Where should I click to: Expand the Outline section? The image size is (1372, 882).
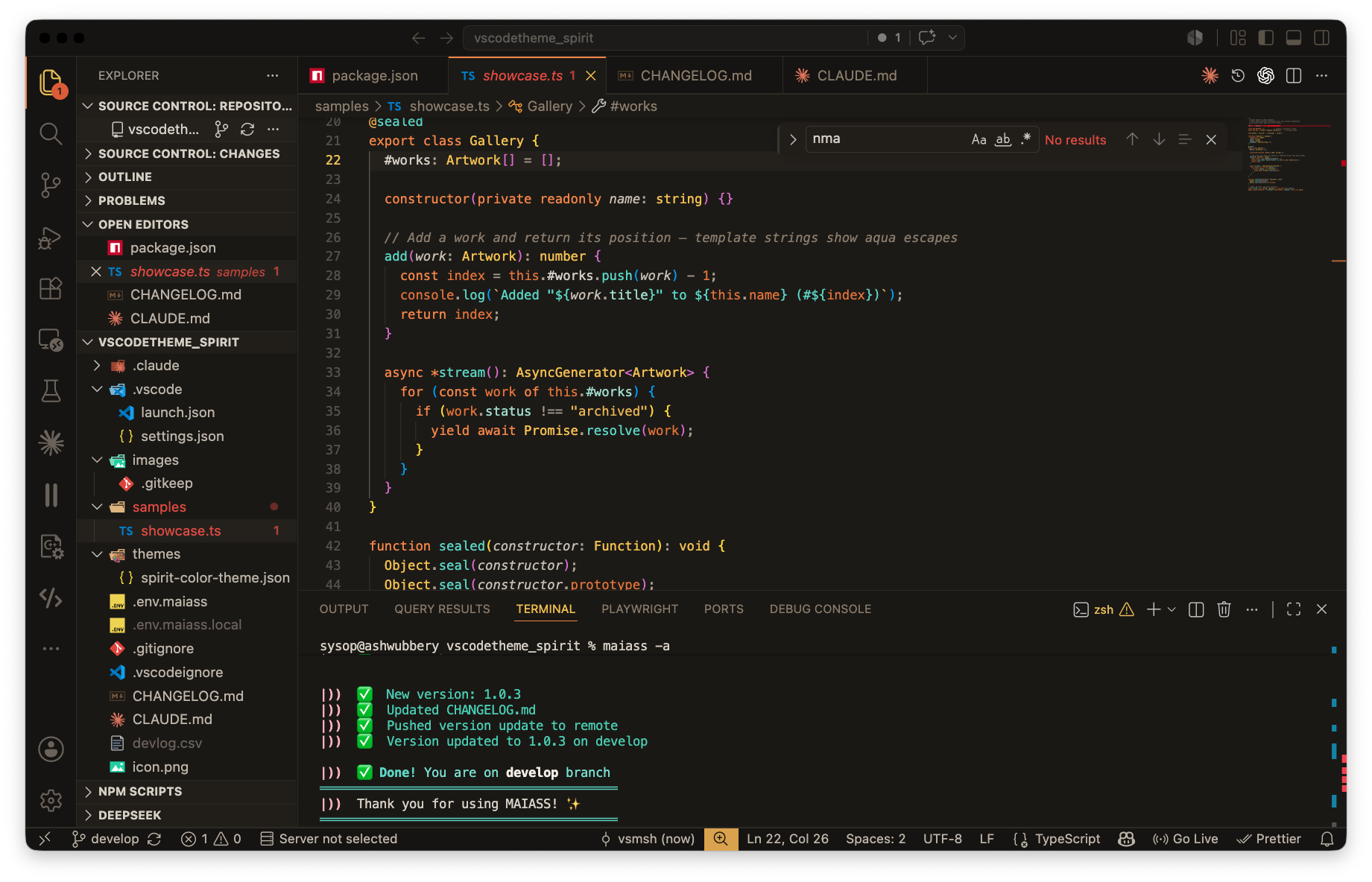[x=187, y=177]
